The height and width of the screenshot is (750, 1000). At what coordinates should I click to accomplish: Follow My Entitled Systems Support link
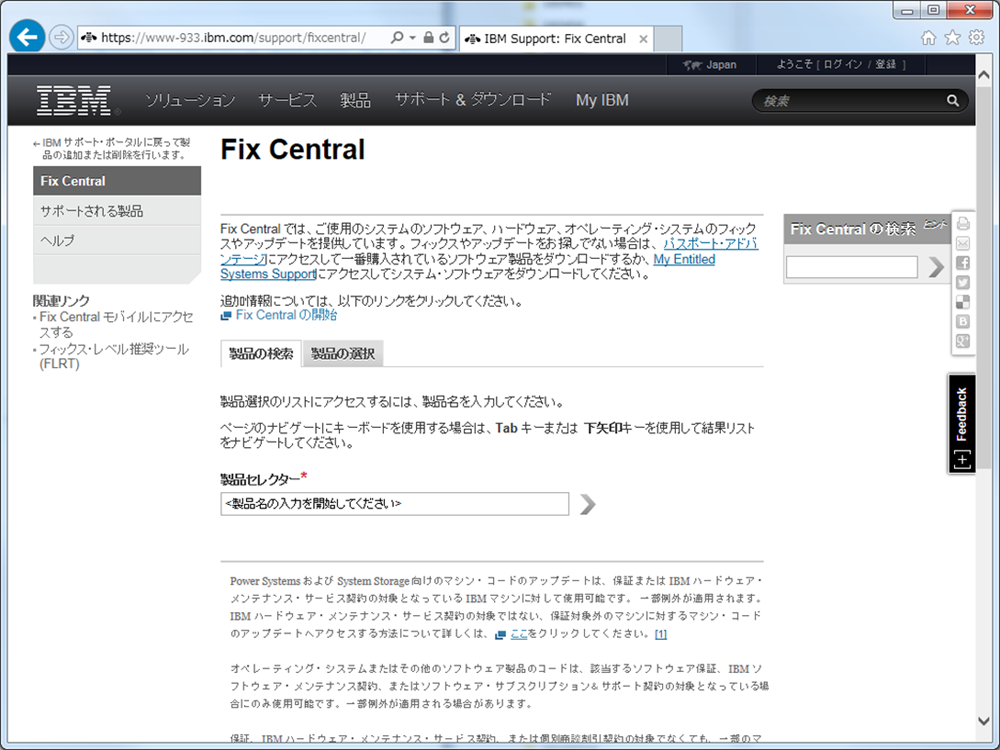tap(685, 259)
